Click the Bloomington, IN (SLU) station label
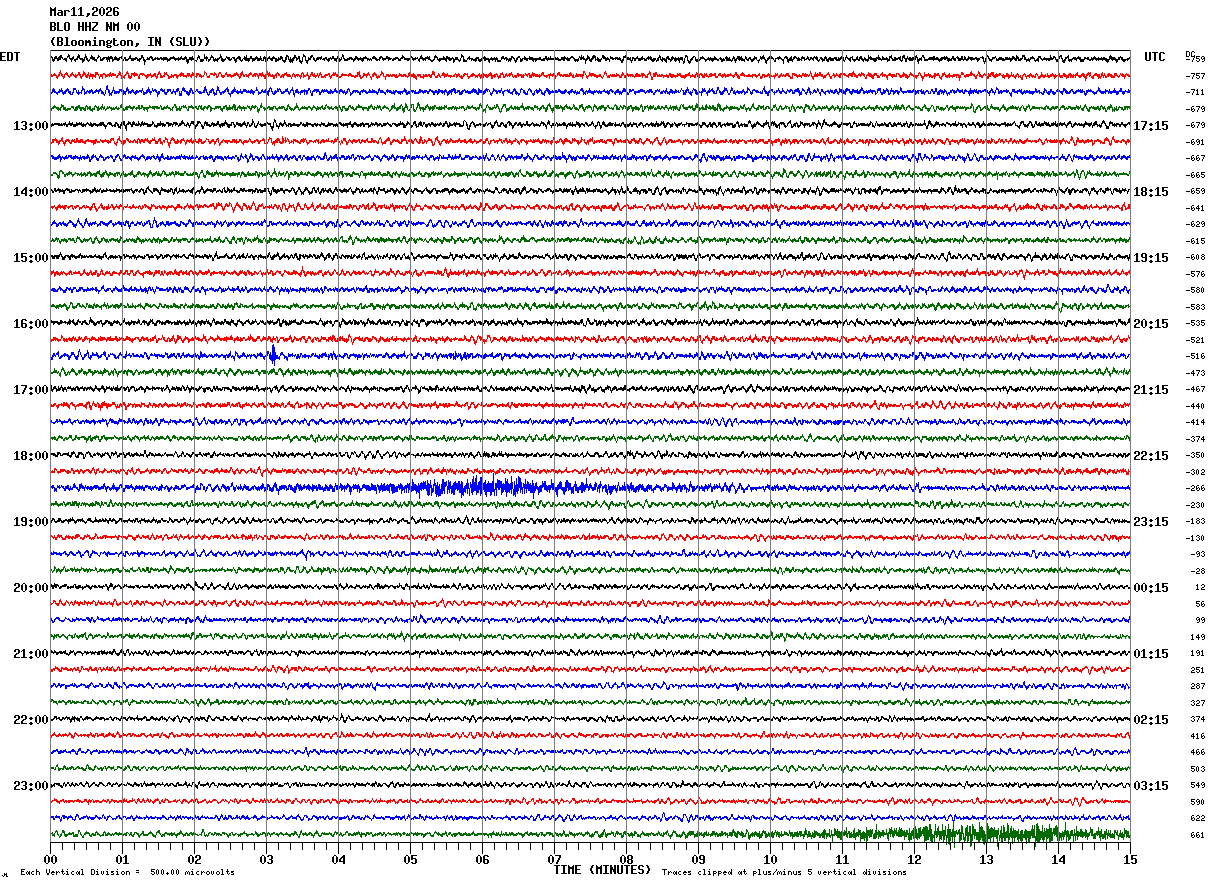This screenshot has width=1210, height=886. 130,42
